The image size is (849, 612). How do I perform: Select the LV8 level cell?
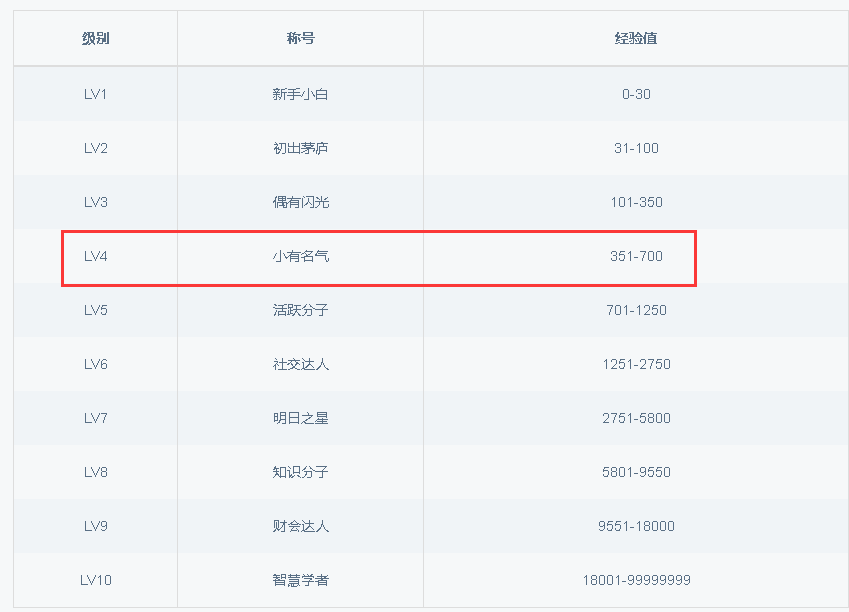(x=96, y=472)
